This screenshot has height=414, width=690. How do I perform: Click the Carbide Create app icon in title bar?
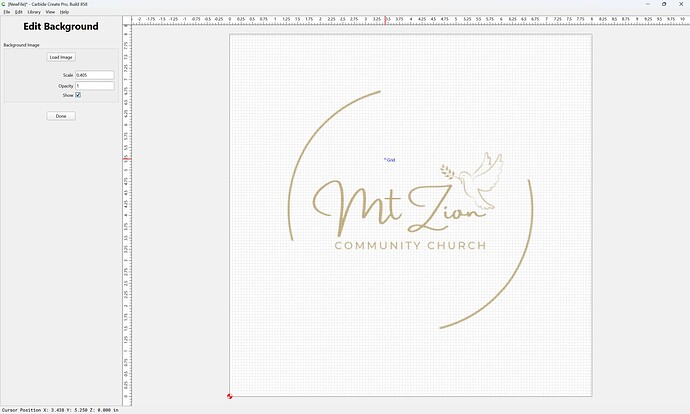(4, 4)
